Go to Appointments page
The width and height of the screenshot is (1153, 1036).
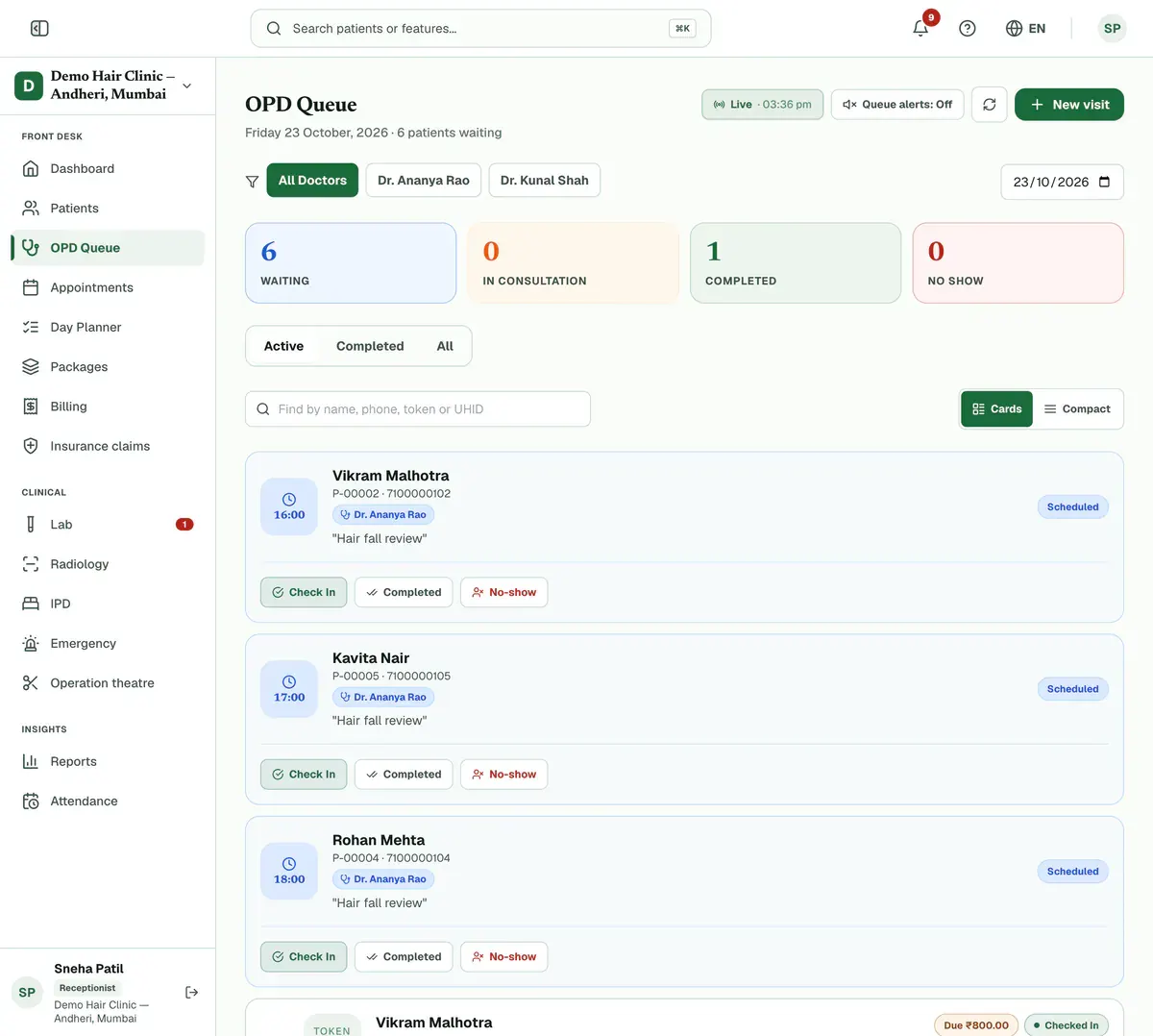[108, 287]
